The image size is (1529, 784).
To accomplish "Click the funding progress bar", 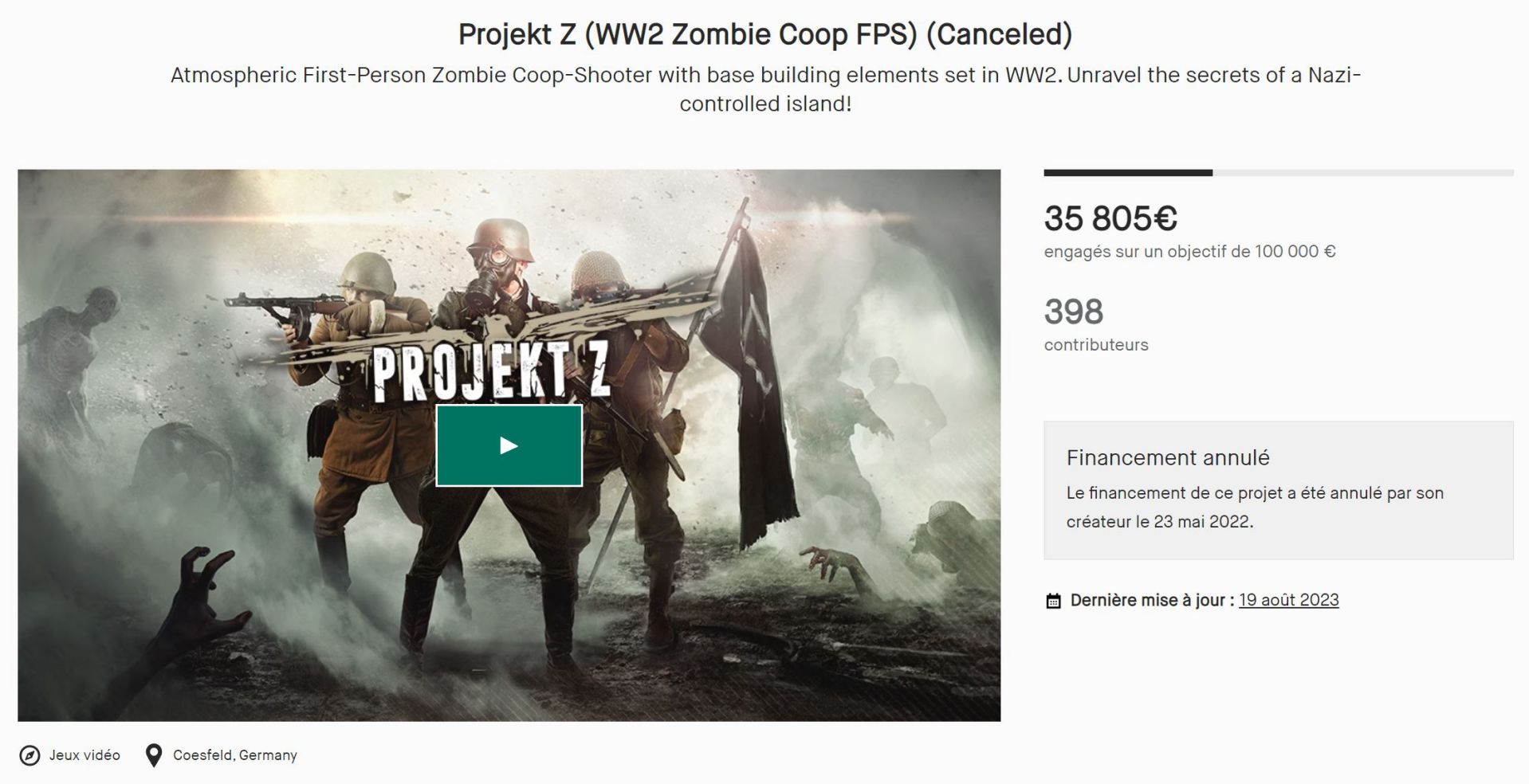I will point(1278,173).
